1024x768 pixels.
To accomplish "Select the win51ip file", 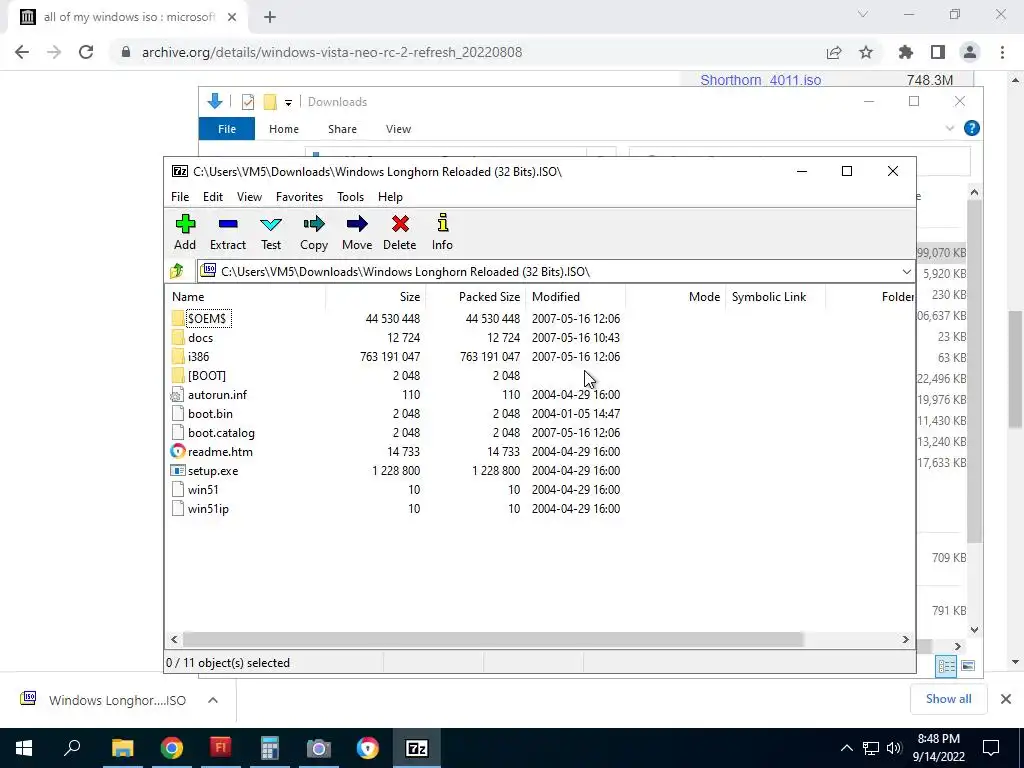I will [x=208, y=508].
